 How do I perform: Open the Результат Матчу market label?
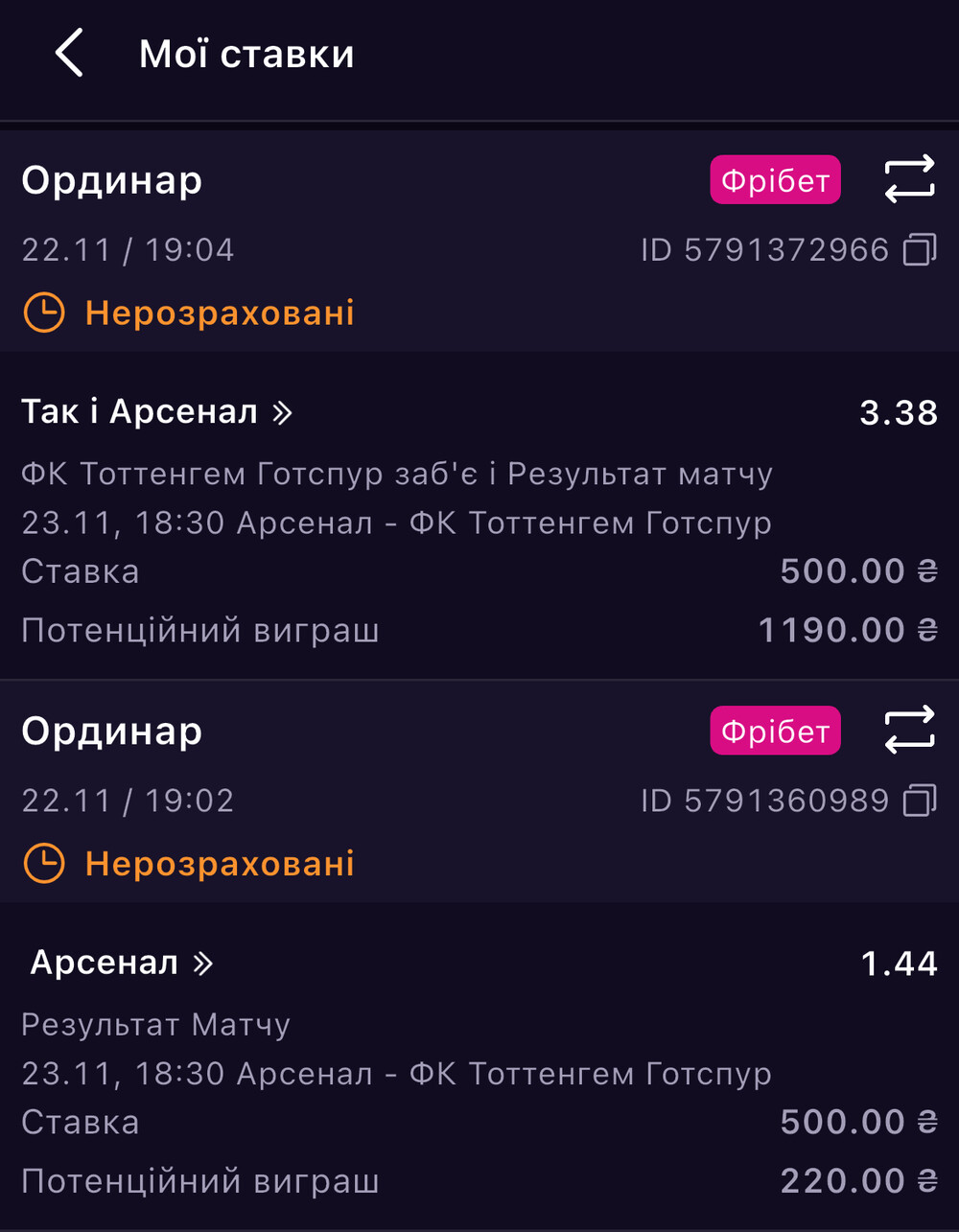tap(155, 1025)
